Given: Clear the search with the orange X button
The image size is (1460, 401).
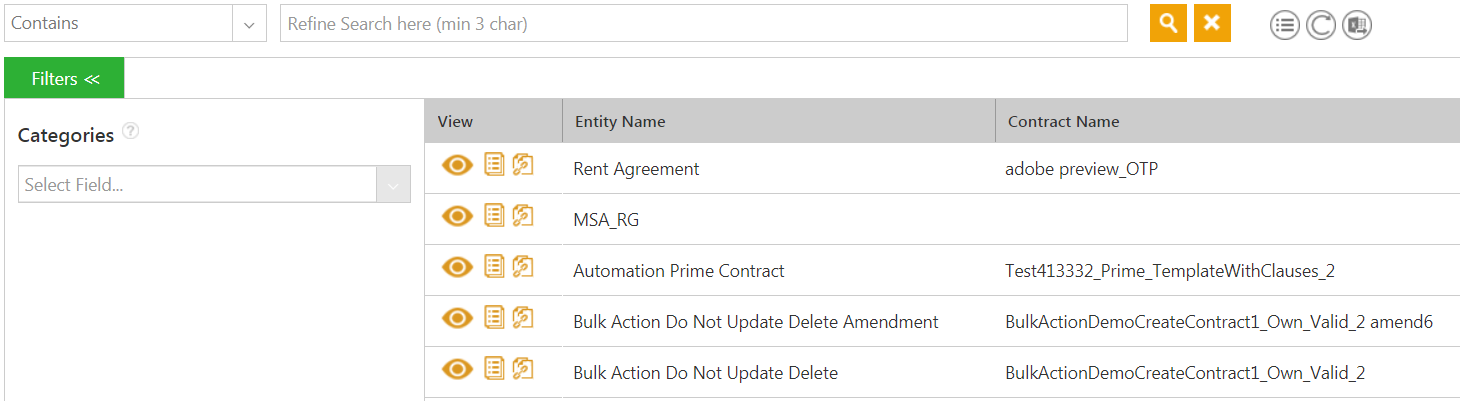Looking at the screenshot, I should (x=1212, y=23).
